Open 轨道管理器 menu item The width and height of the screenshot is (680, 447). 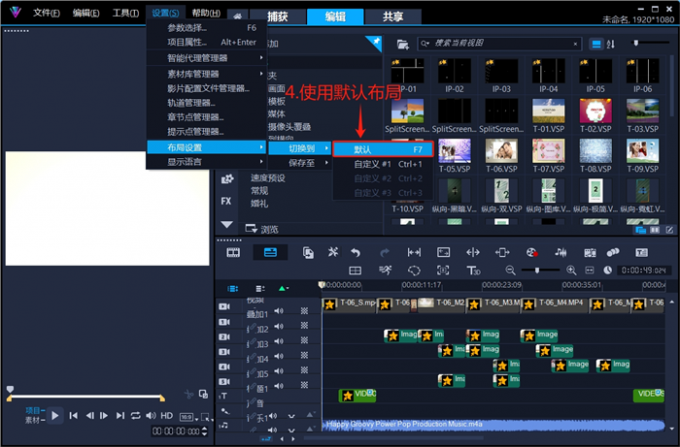pos(207,103)
